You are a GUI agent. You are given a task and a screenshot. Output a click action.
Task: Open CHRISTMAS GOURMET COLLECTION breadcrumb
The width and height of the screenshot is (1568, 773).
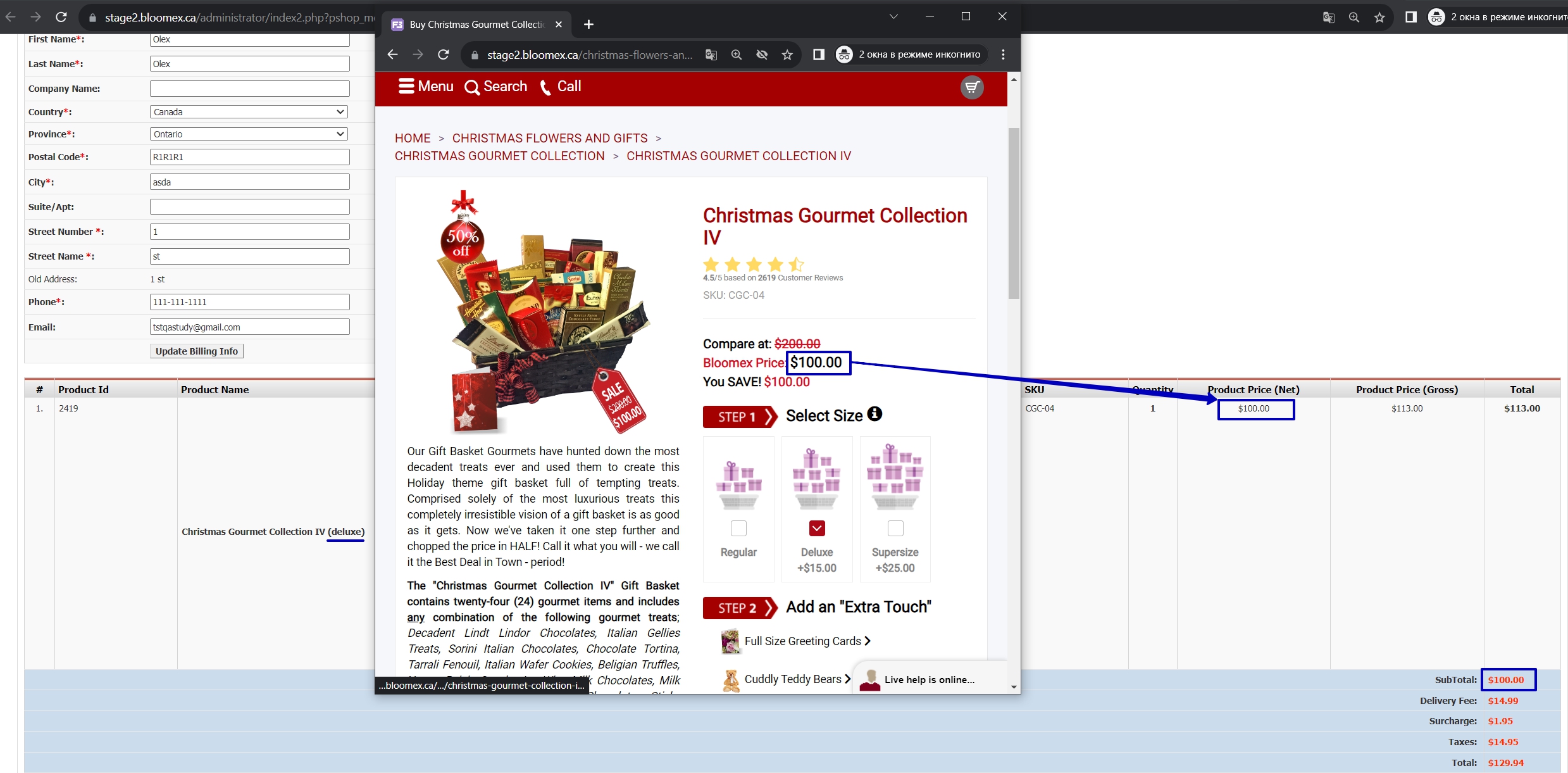click(x=500, y=156)
